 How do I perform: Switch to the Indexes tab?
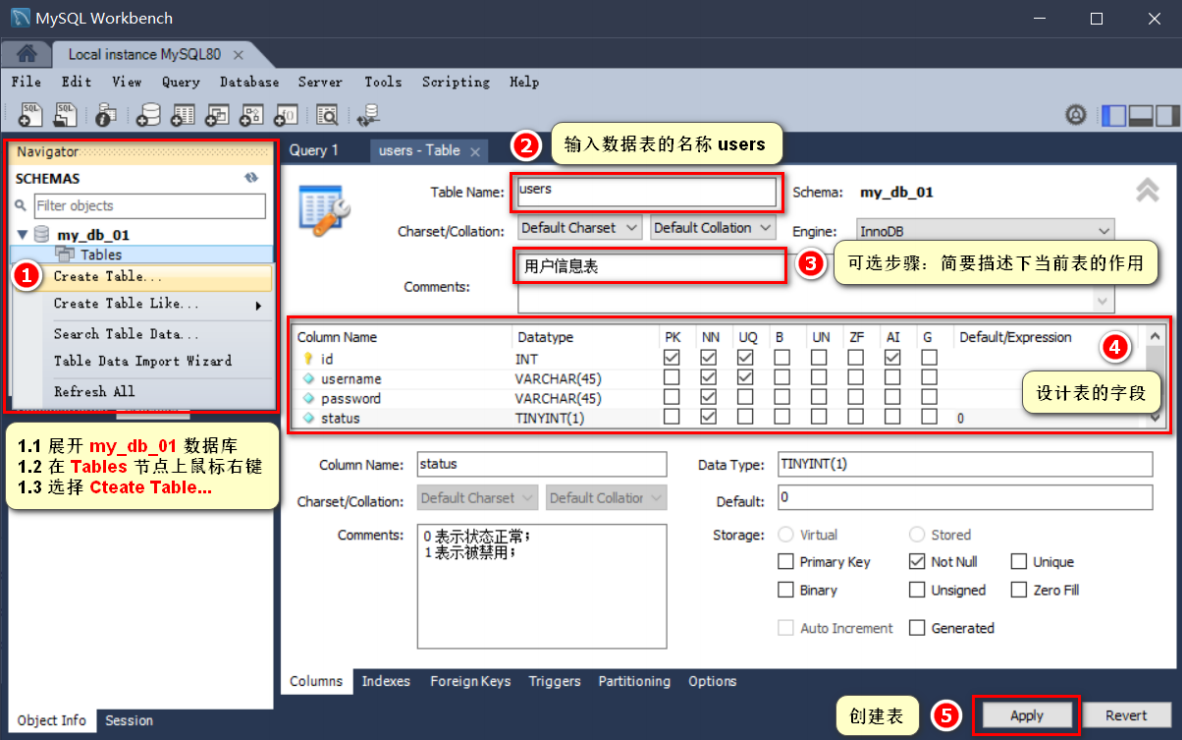(386, 680)
